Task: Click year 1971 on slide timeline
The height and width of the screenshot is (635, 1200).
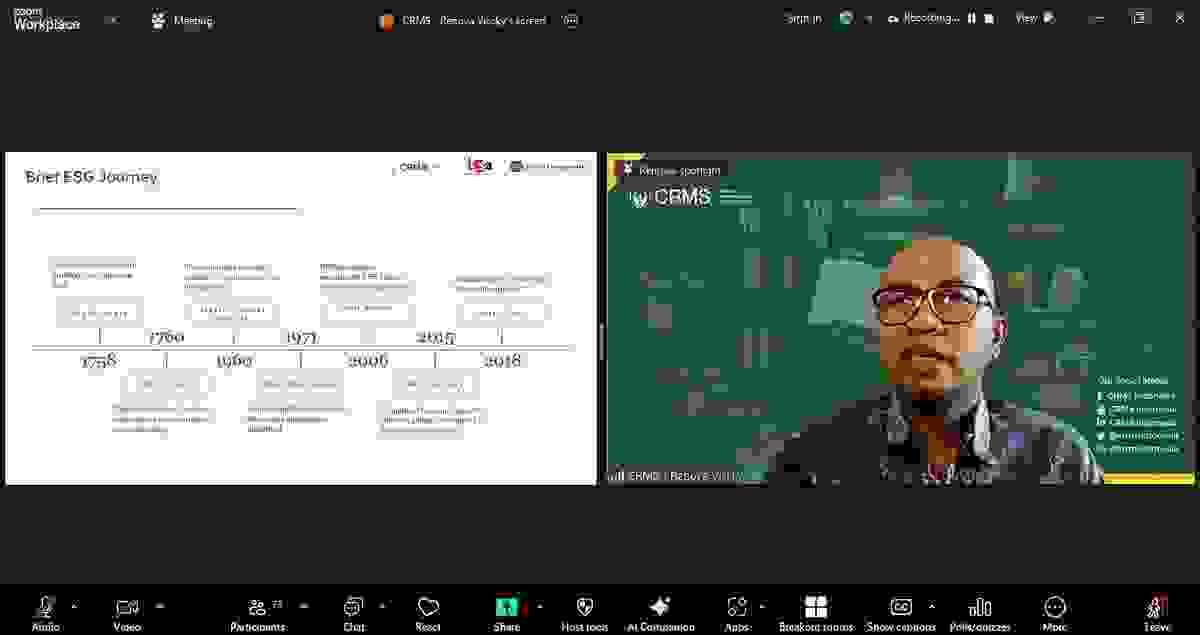Action: pos(301,337)
